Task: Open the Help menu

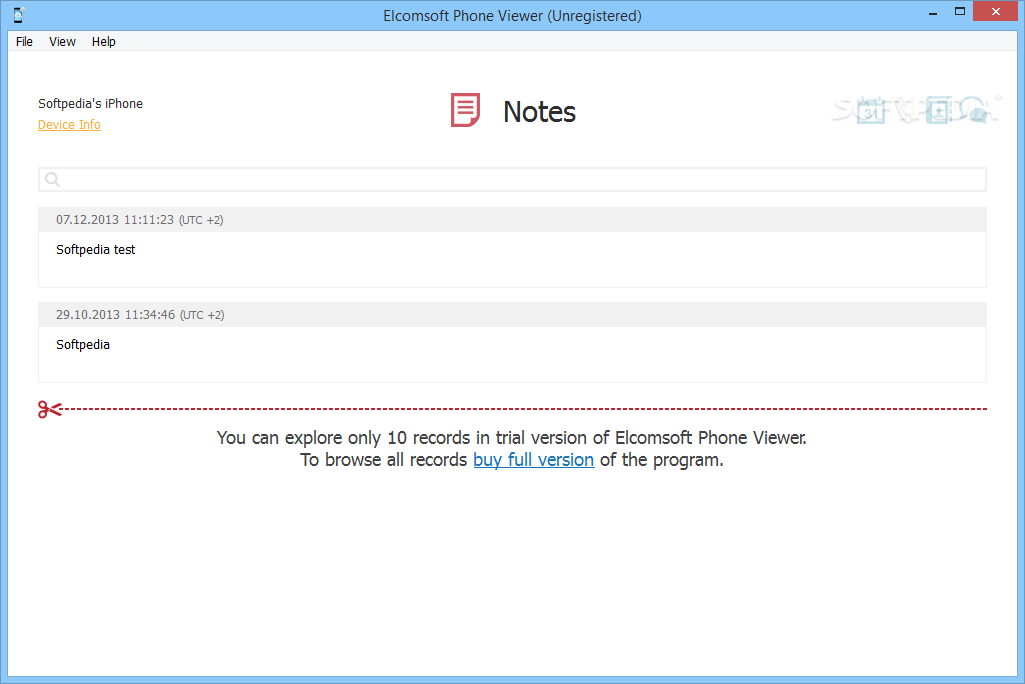Action: click(x=103, y=41)
